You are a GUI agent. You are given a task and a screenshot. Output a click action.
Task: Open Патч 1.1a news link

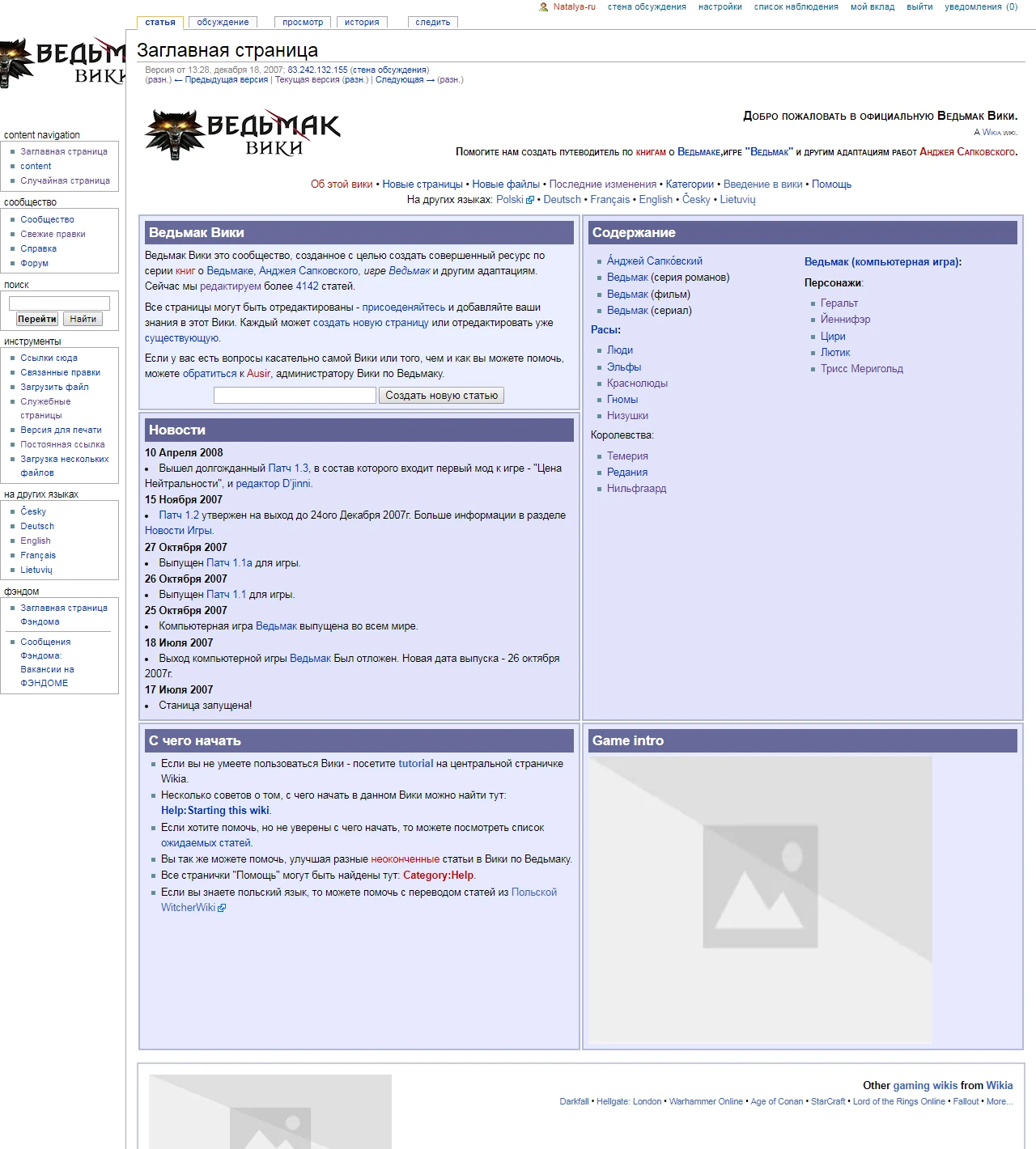pyautogui.click(x=229, y=563)
